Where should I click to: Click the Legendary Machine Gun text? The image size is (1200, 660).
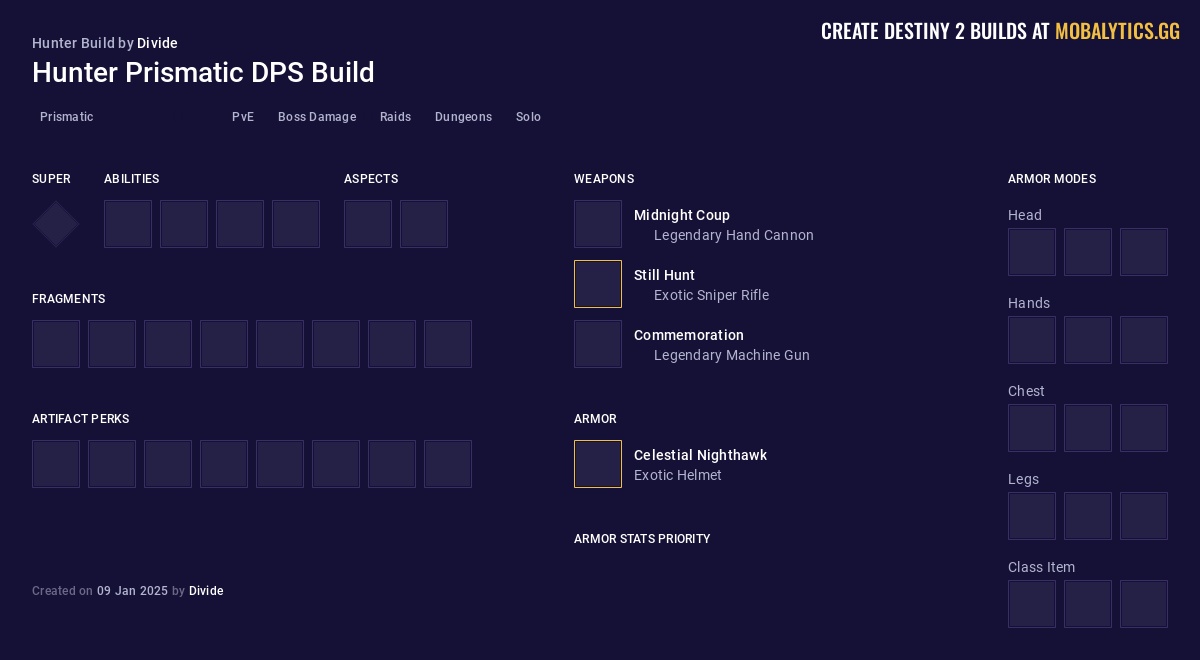(732, 355)
